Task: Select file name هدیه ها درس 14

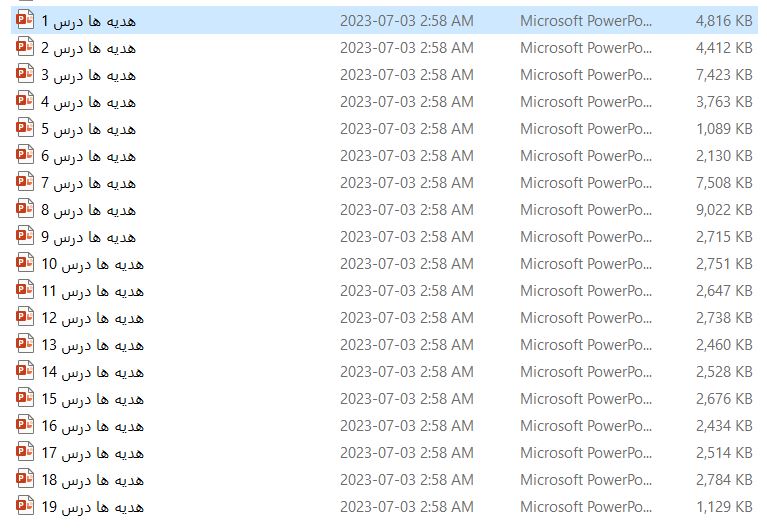Action: point(92,372)
